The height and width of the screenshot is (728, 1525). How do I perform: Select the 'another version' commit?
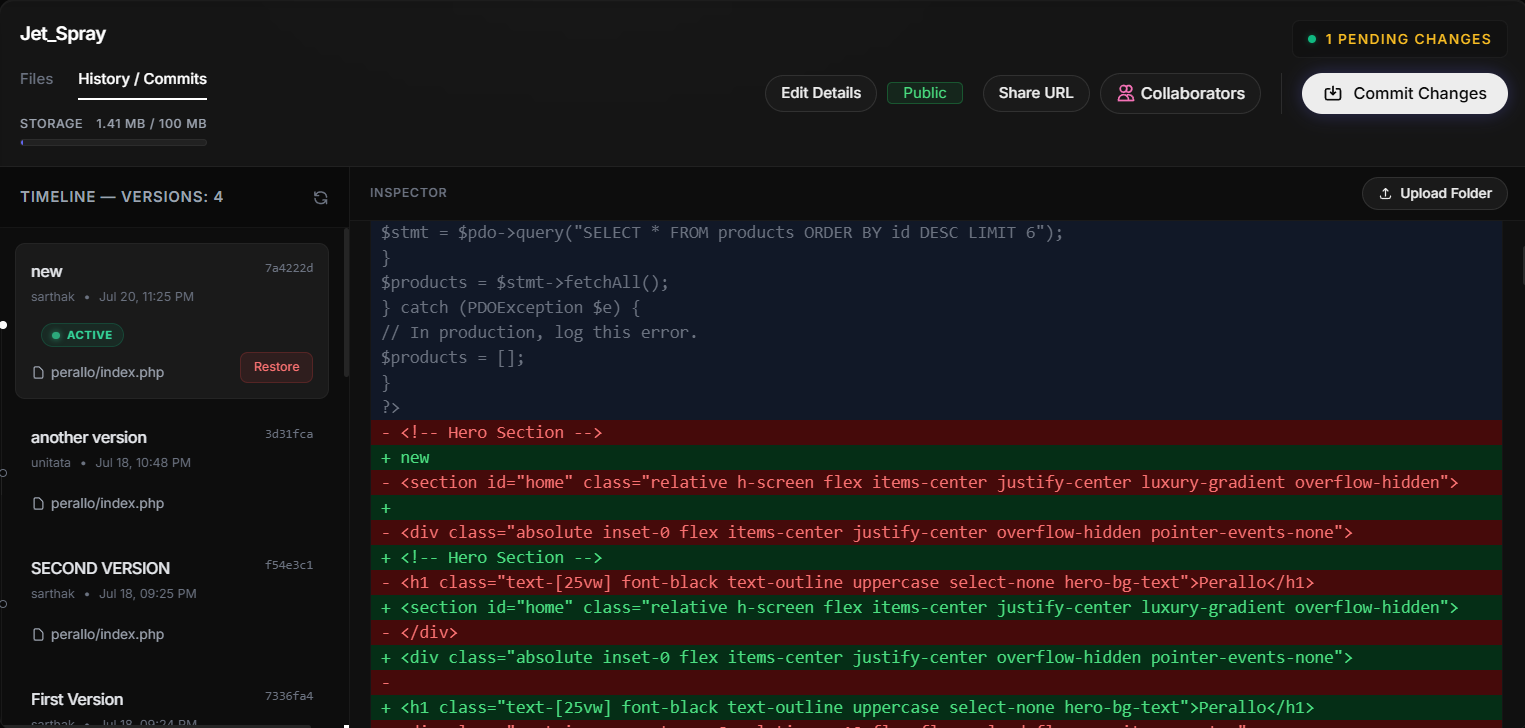click(172, 469)
